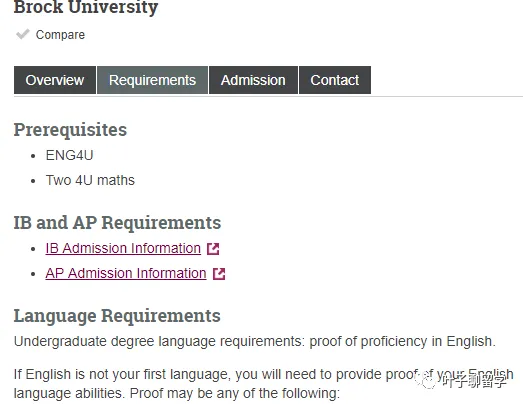Select the Two 4U maths item
This screenshot has width=523, height=404.
pyautogui.click(x=90, y=180)
